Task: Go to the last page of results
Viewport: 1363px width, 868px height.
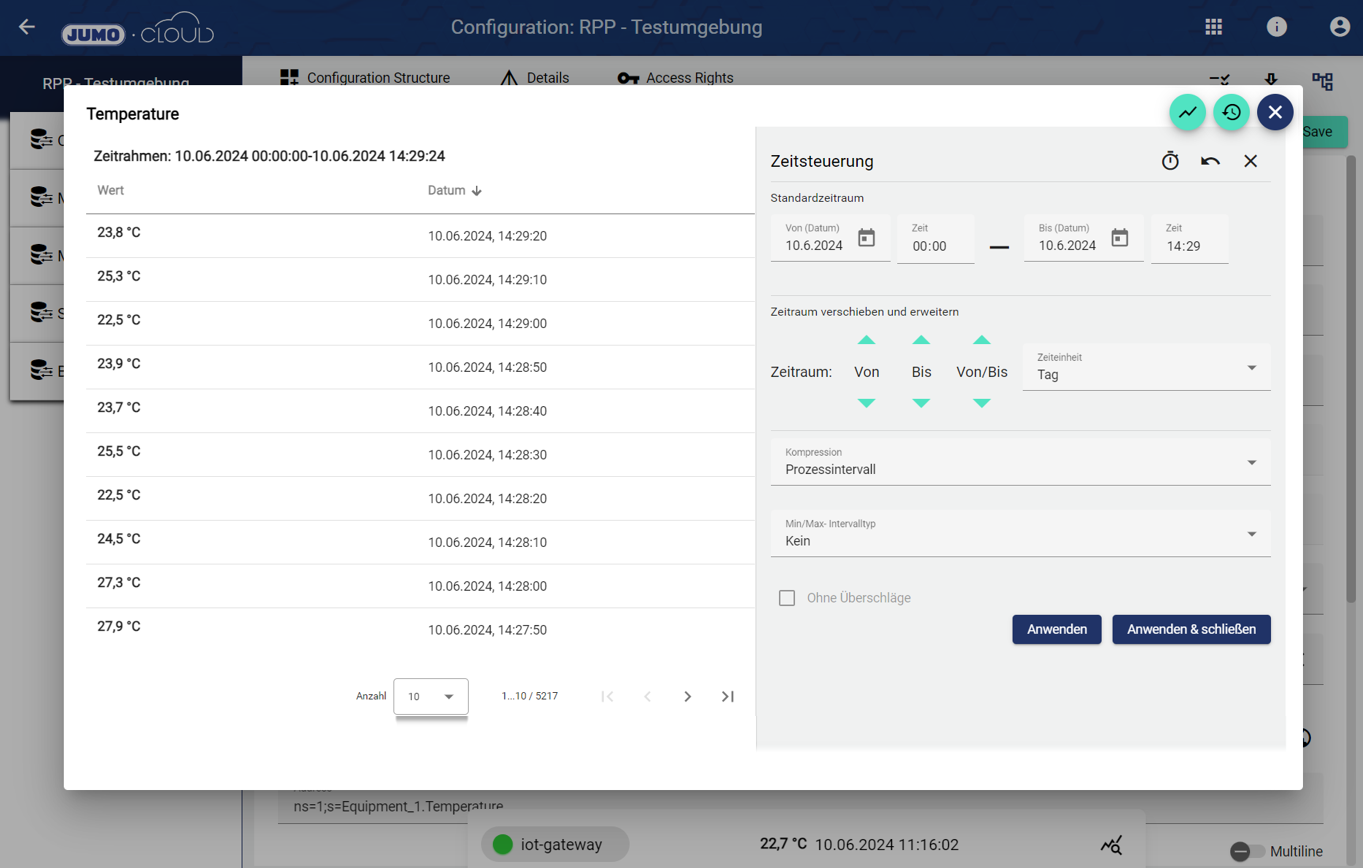Action: [x=728, y=696]
